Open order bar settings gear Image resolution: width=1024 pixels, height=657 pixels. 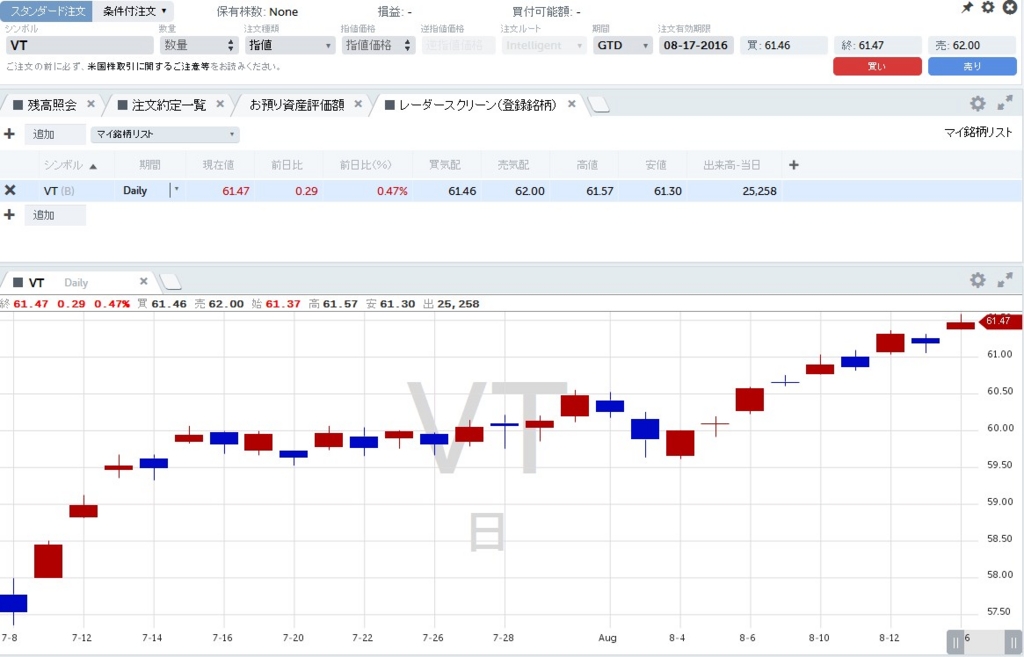[988, 7]
